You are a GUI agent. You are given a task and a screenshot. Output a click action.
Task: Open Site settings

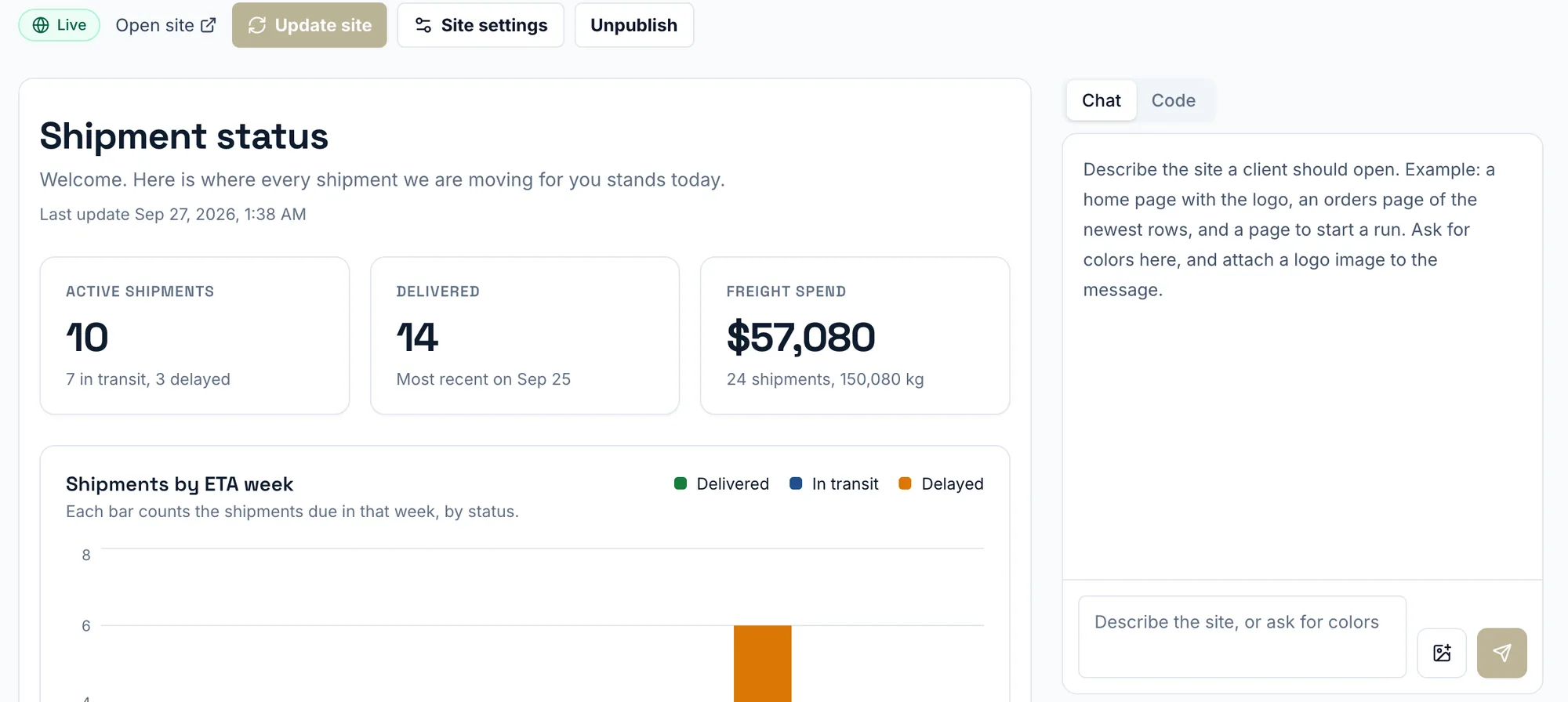[x=481, y=25]
